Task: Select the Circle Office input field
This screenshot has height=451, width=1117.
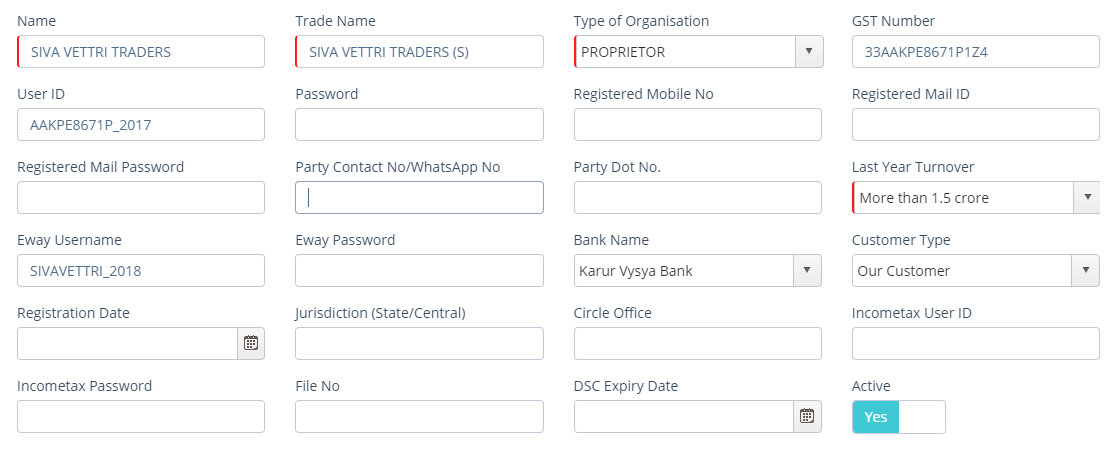Action: click(x=697, y=343)
